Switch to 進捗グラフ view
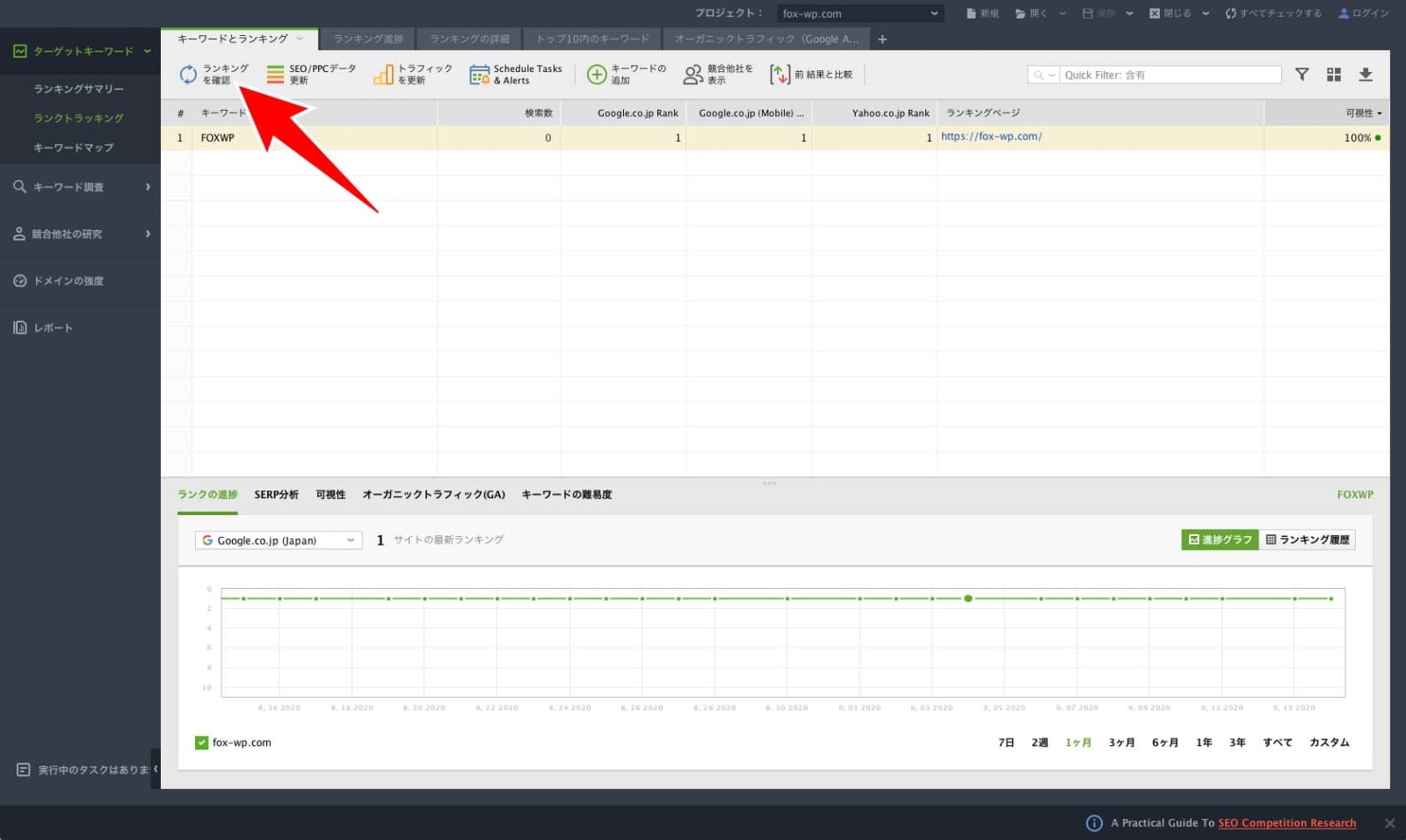 [x=1220, y=539]
